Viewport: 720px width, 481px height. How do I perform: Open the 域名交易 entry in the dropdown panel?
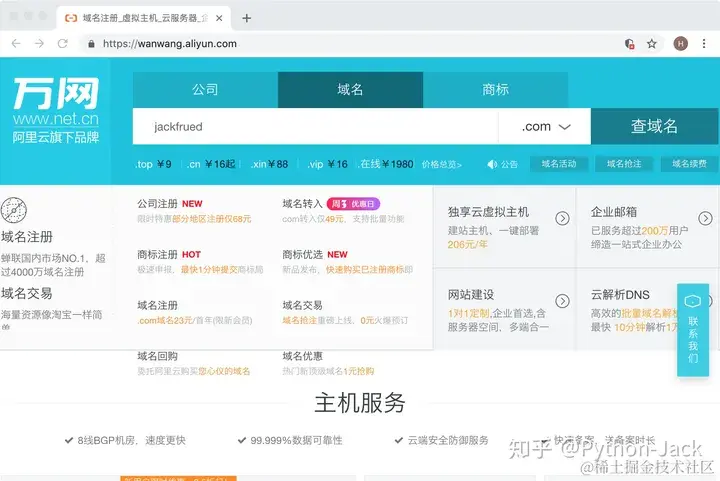click(x=302, y=306)
